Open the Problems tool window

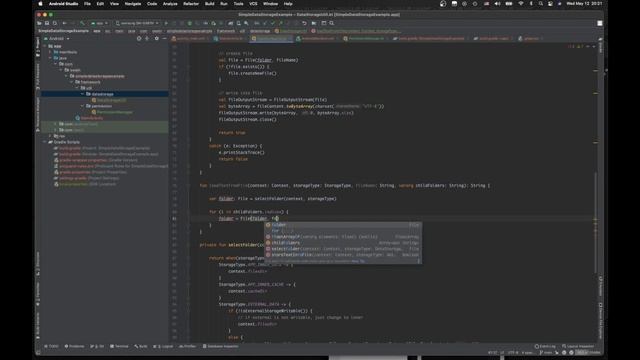tap(74, 346)
